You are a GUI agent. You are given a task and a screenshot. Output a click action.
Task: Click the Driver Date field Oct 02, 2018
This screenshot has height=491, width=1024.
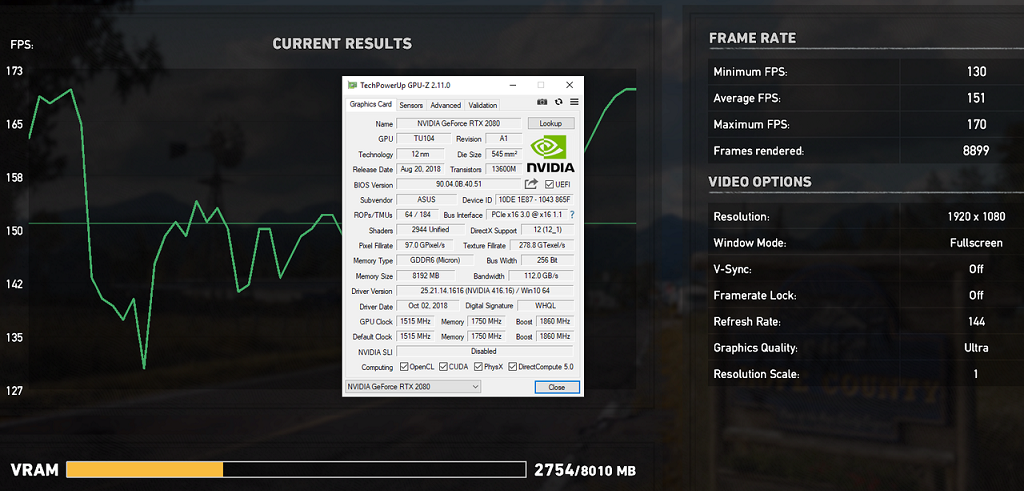[427, 306]
